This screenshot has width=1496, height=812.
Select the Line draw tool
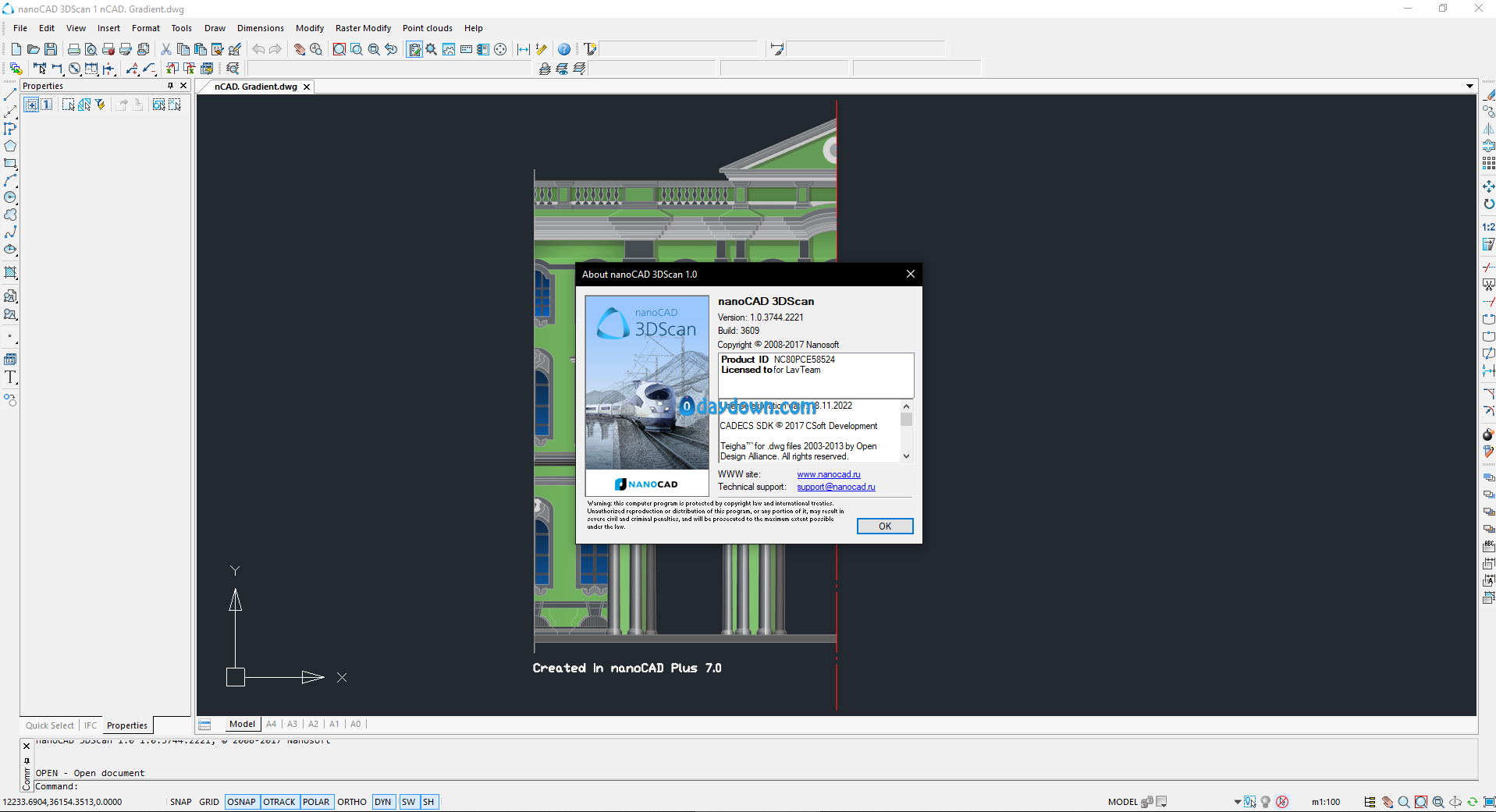(x=10, y=95)
